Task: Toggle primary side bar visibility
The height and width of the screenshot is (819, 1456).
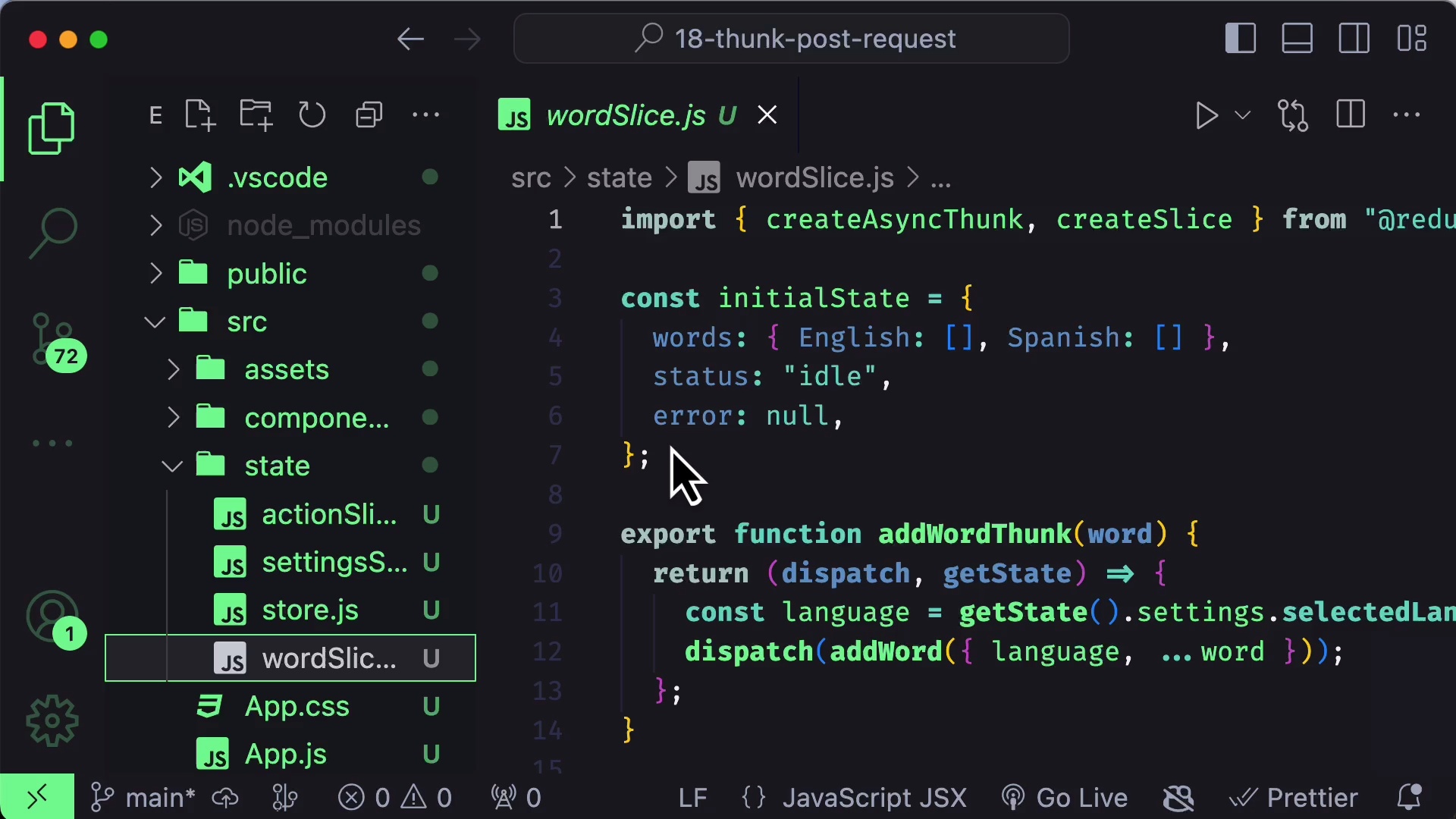Action: coord(1241,39)
